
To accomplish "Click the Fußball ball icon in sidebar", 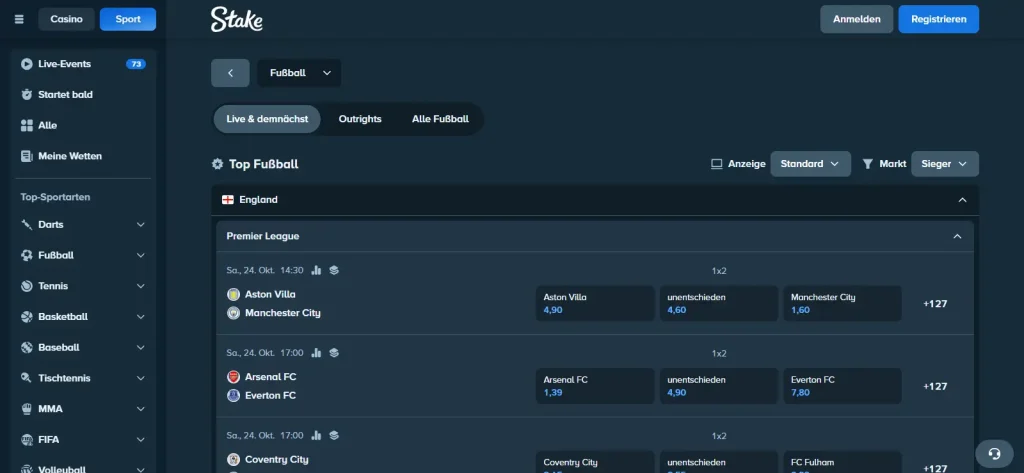I will (27, 255).
